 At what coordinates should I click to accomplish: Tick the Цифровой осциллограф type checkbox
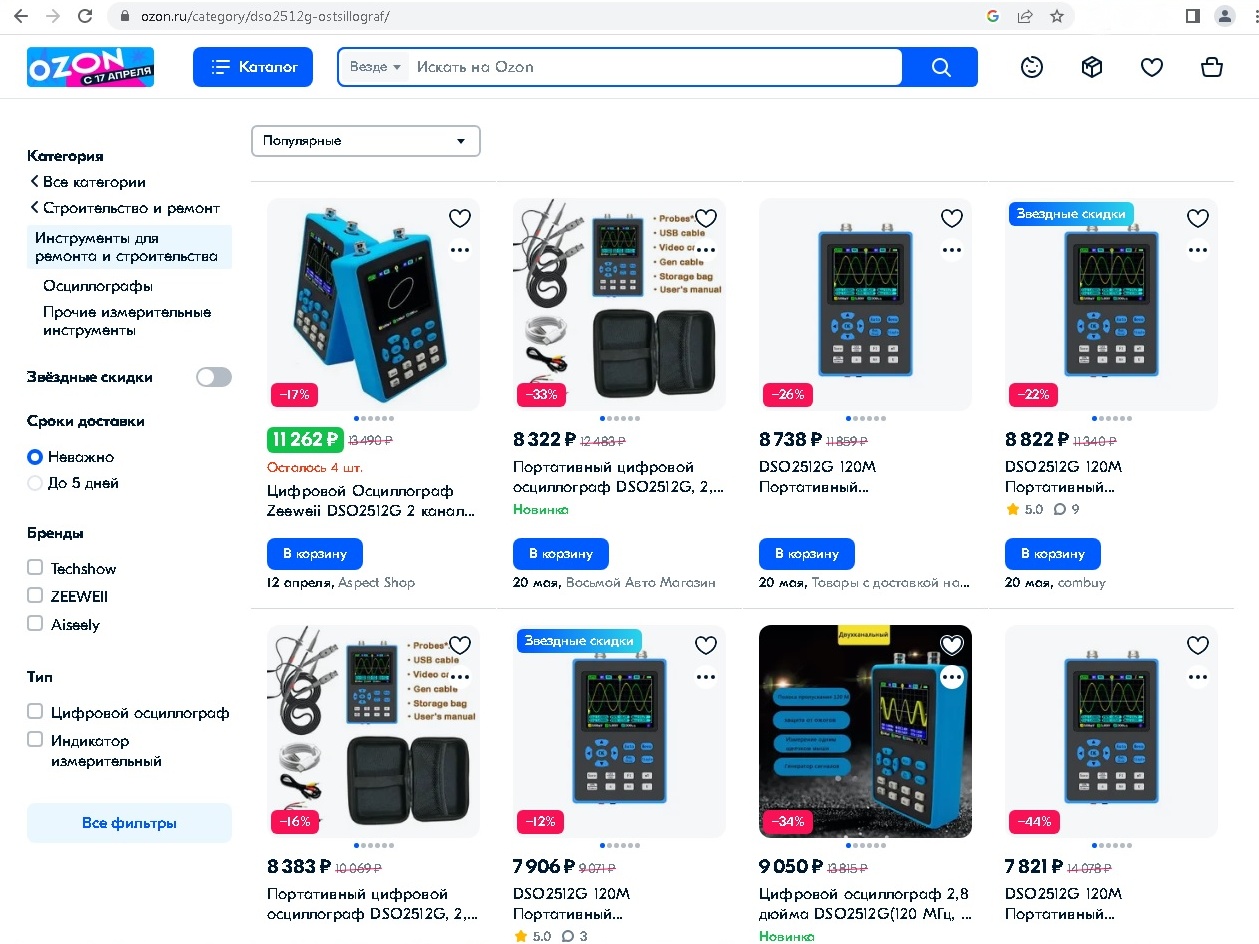[35, 712]
